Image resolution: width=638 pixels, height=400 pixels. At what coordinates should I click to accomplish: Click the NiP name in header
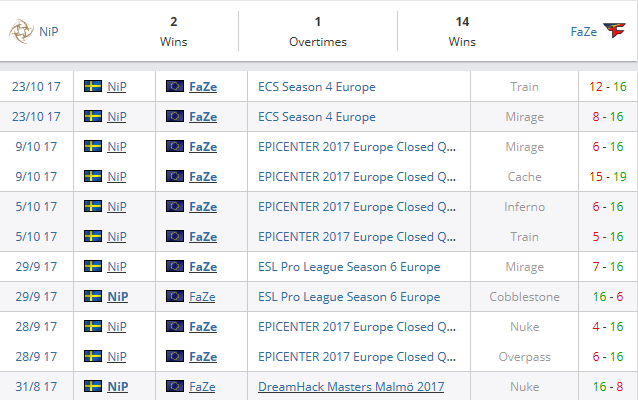(x=48, y=31)
